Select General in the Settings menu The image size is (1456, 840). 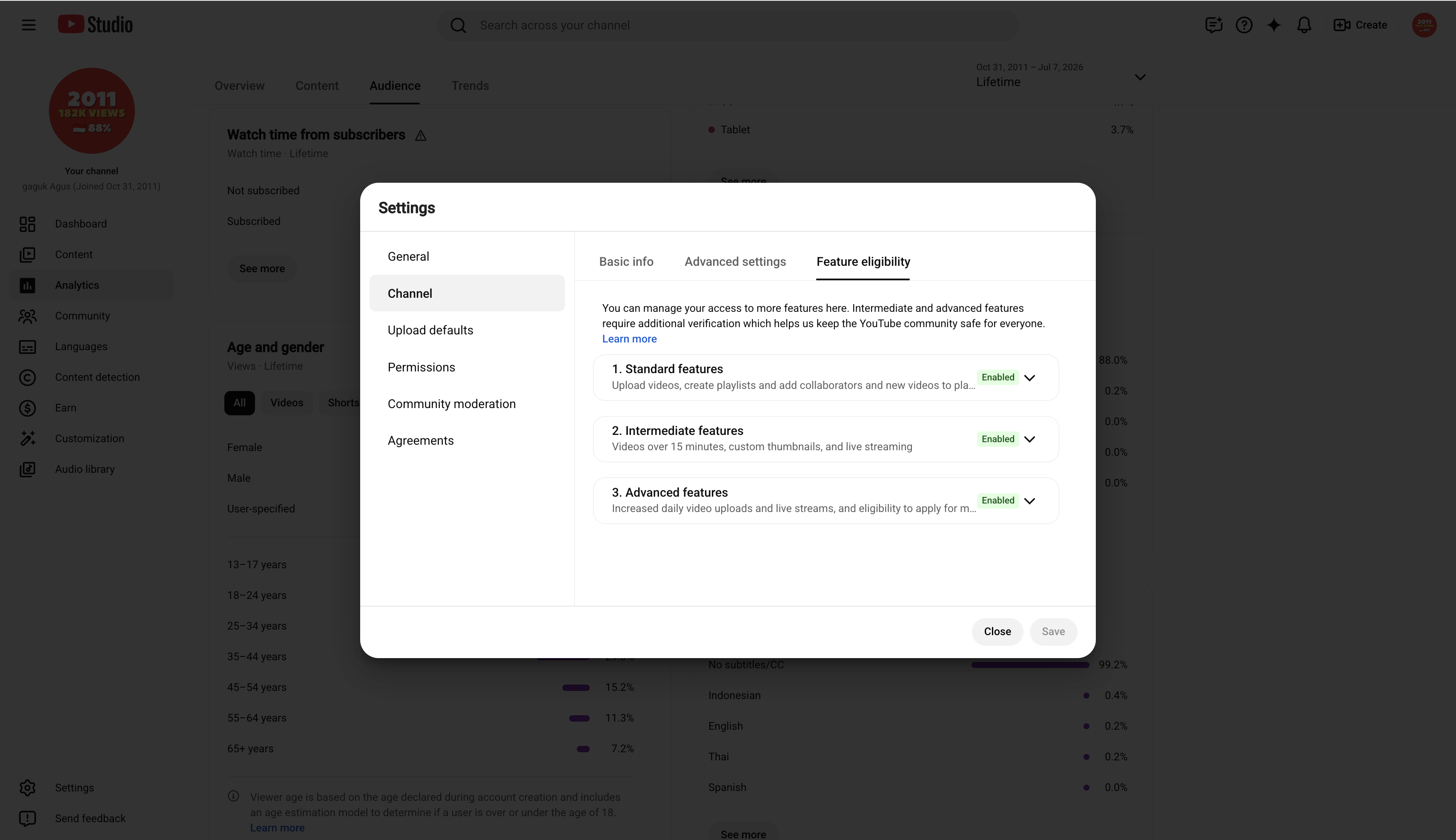pyautogui.click(x=467, y=256)
